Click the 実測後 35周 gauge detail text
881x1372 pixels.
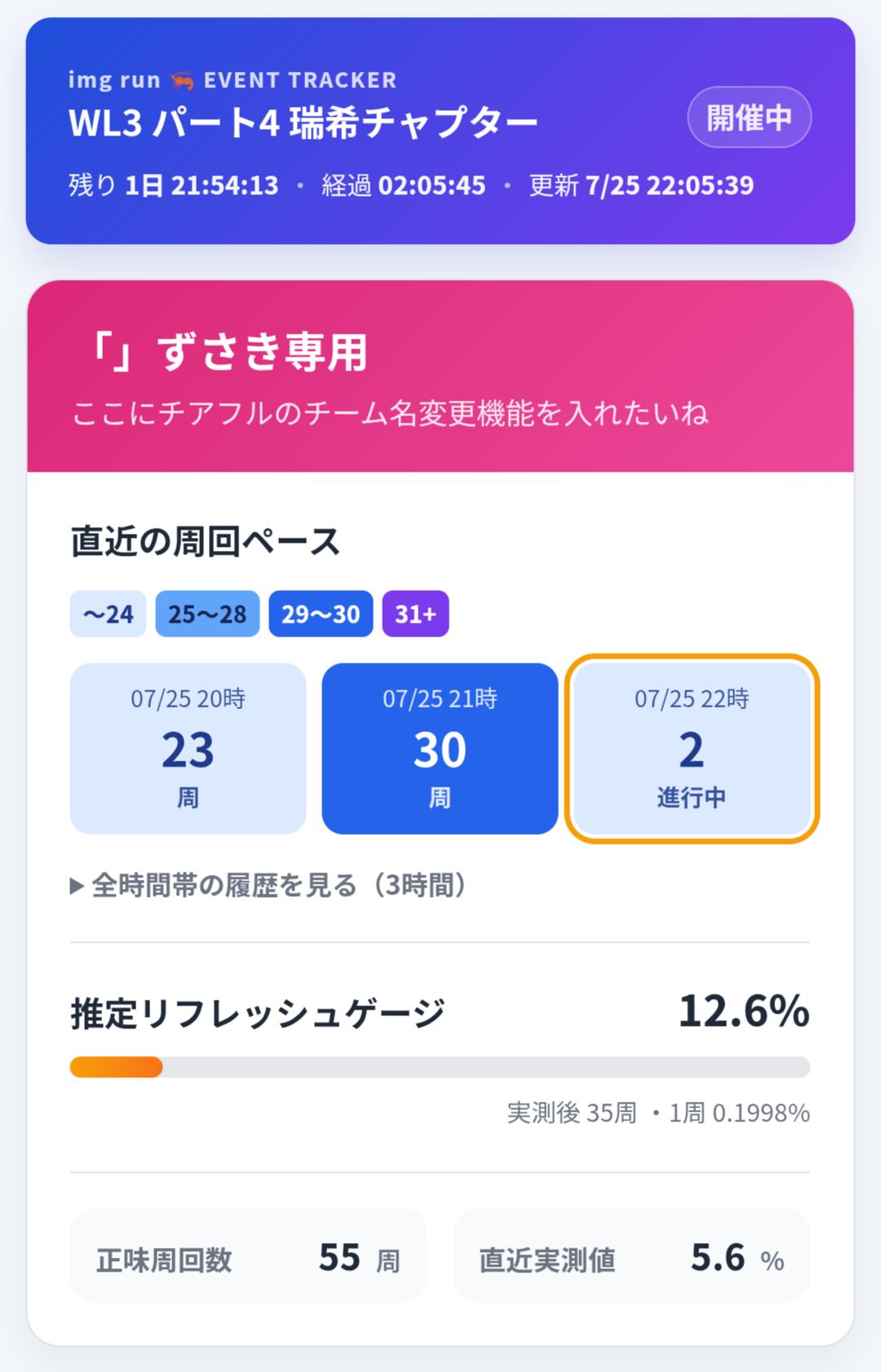point(572,1112)
